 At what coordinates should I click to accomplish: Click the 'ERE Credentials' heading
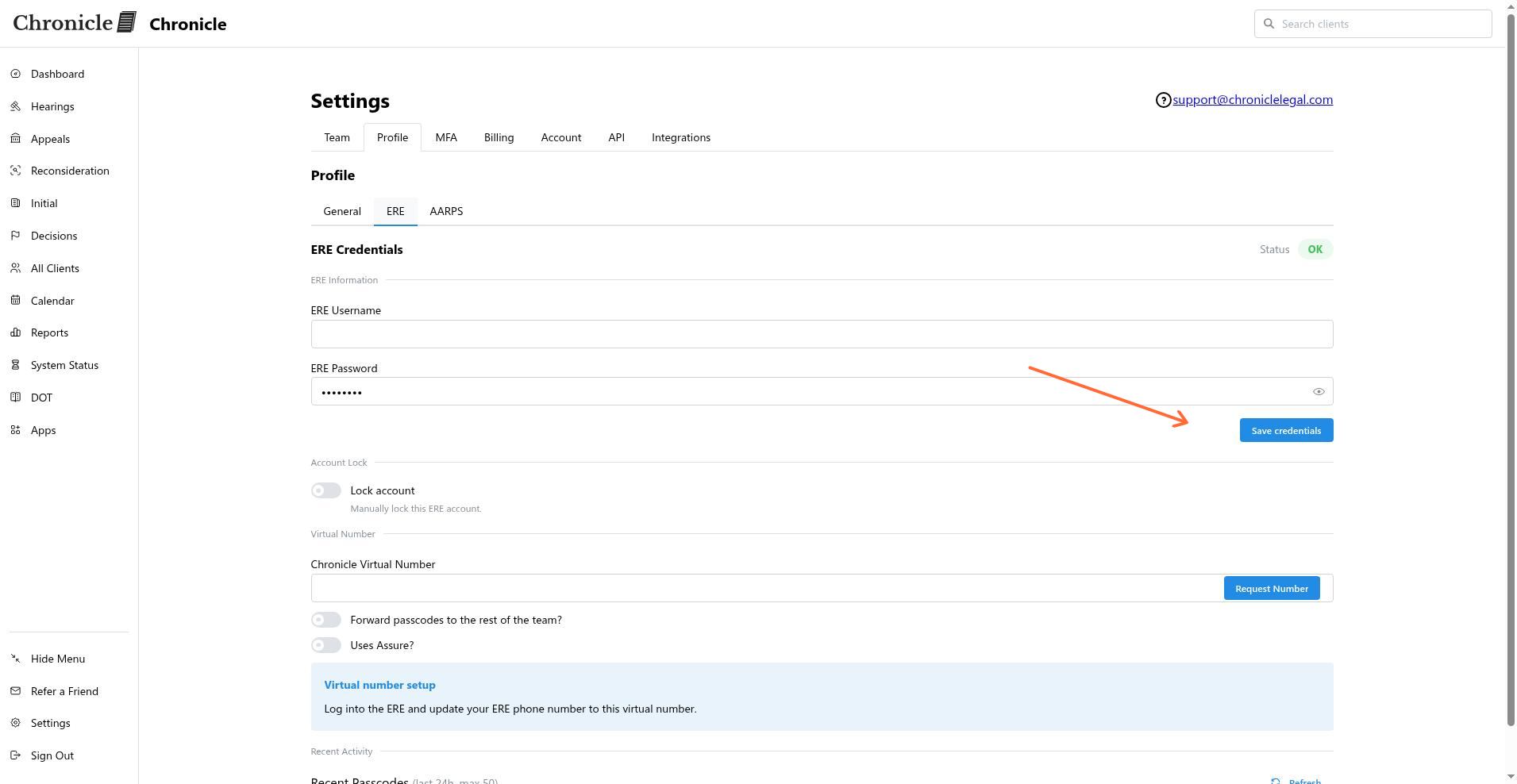(356, 249)
